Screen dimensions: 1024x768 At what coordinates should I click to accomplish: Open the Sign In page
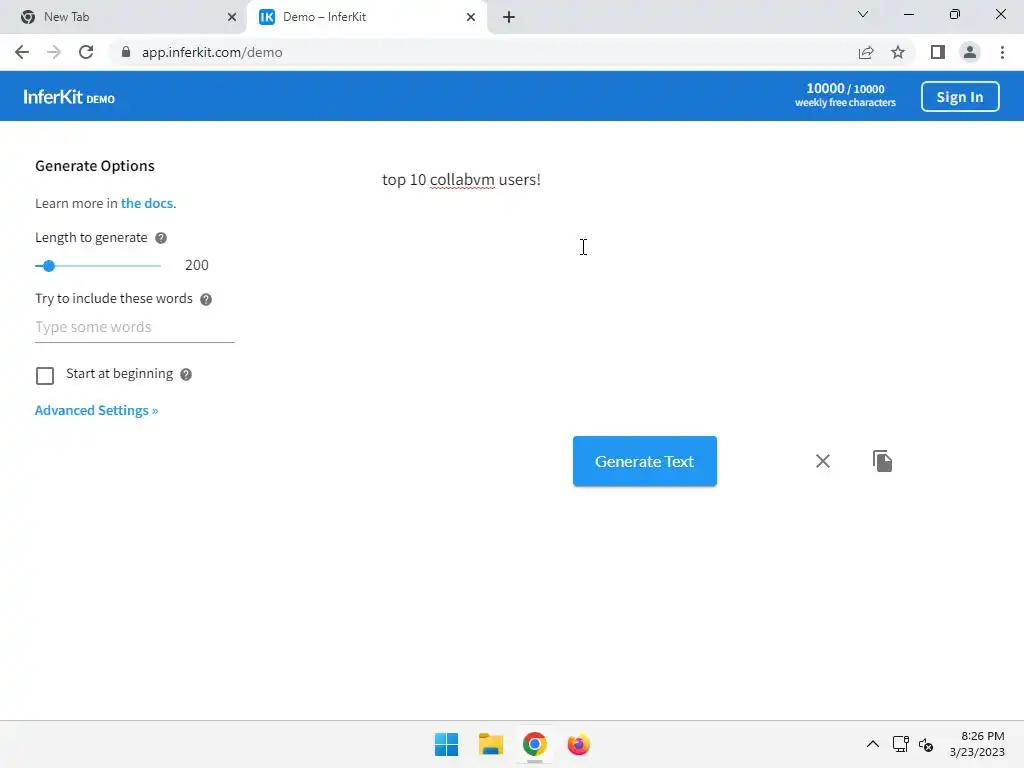[x=960, y=97]
